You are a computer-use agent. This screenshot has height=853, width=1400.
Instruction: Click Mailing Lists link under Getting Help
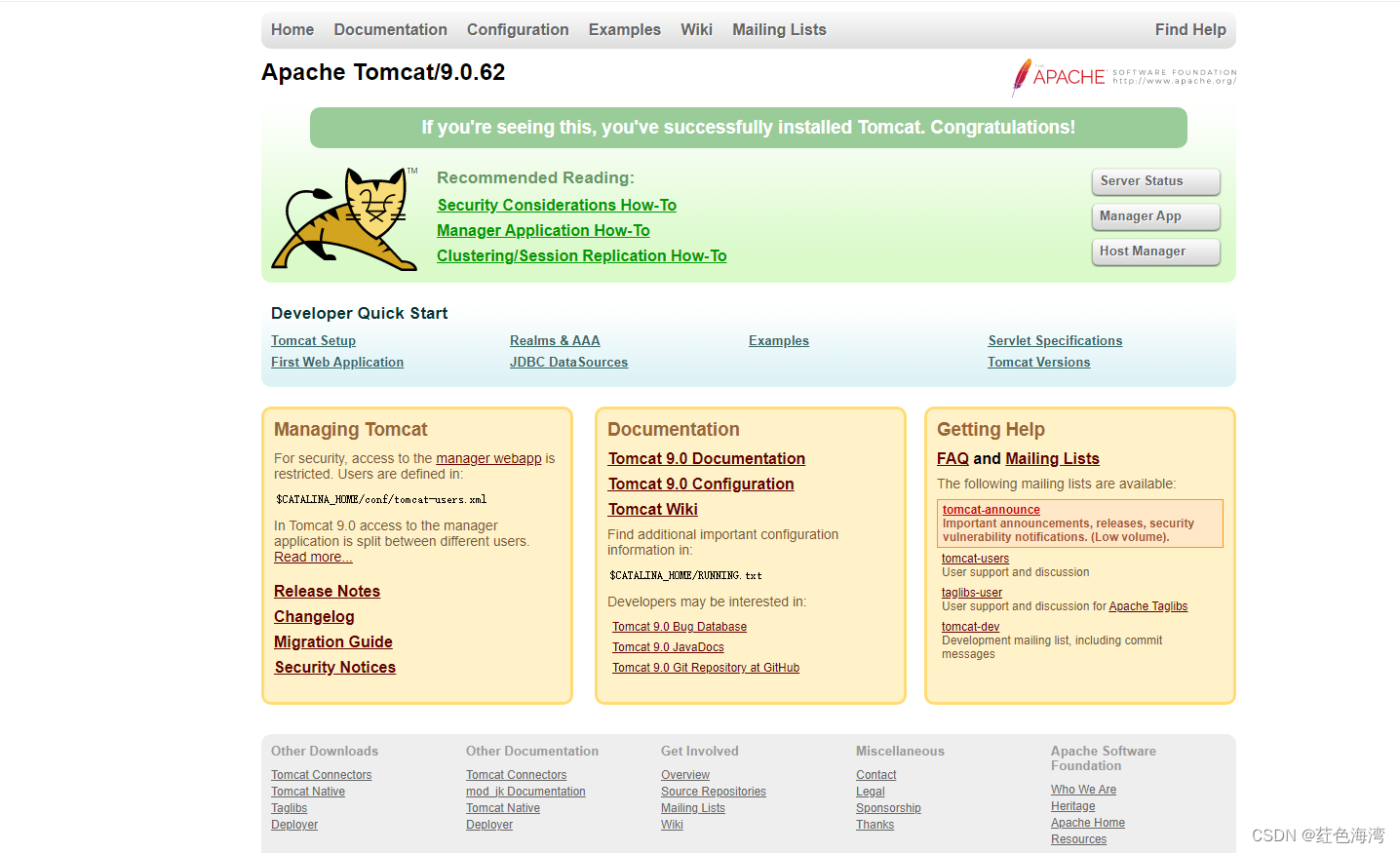[x=1052, y=458]
